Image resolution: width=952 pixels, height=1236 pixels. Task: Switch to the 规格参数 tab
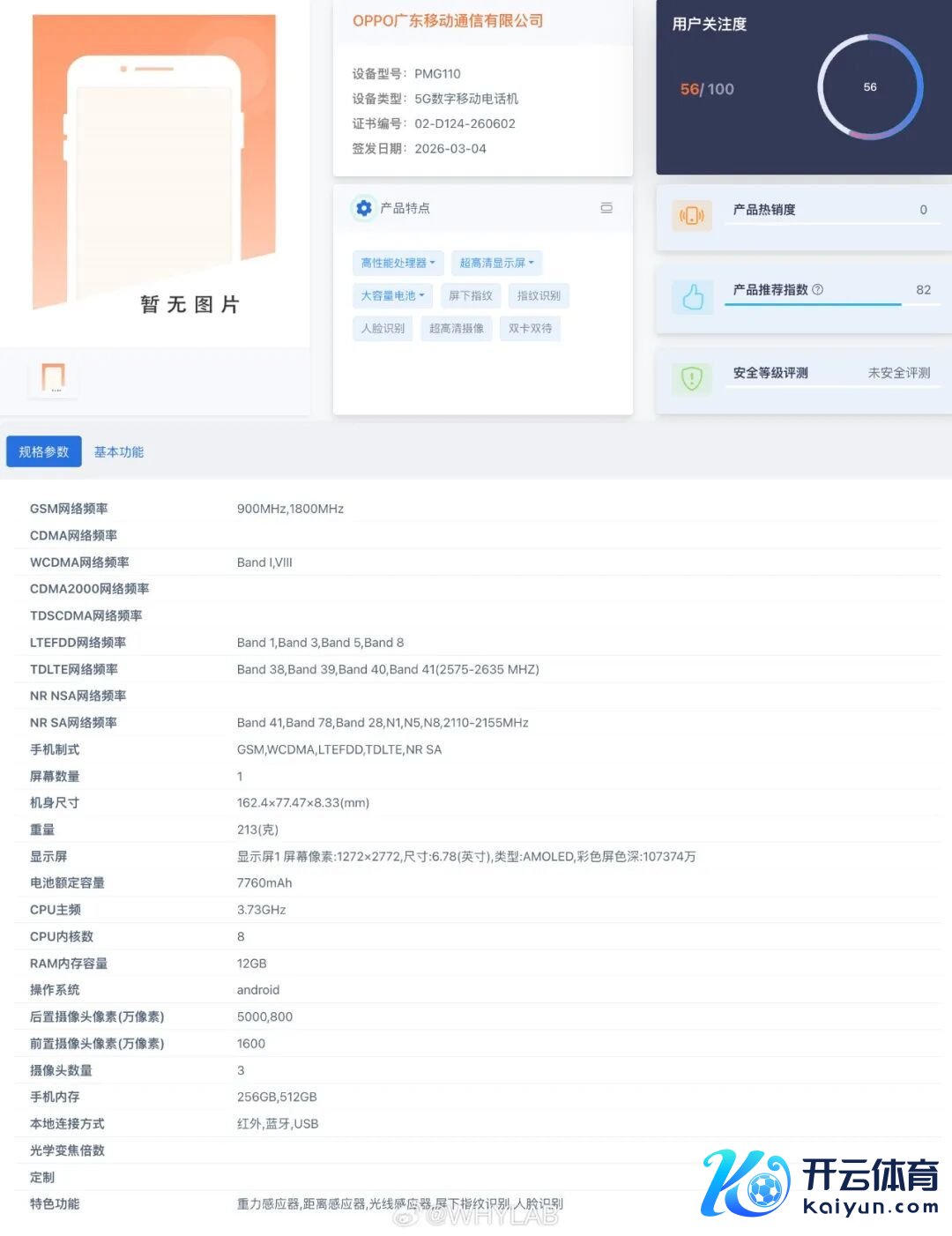(x=44, y=451)
